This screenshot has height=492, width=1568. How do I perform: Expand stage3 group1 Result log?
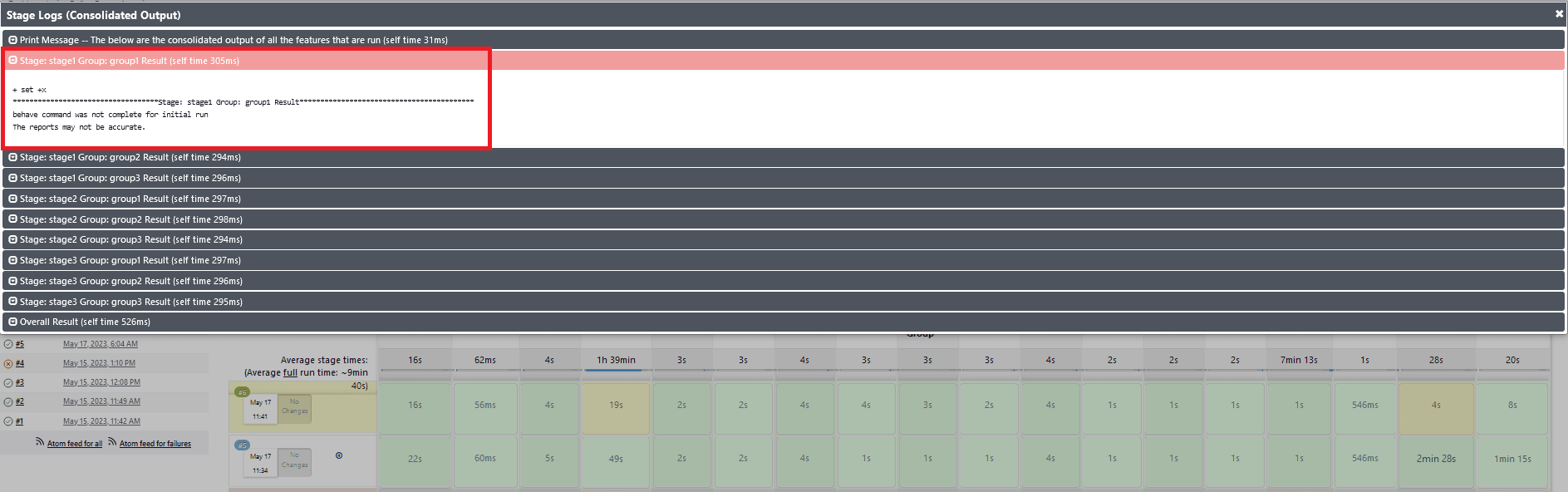click(784, 260)
